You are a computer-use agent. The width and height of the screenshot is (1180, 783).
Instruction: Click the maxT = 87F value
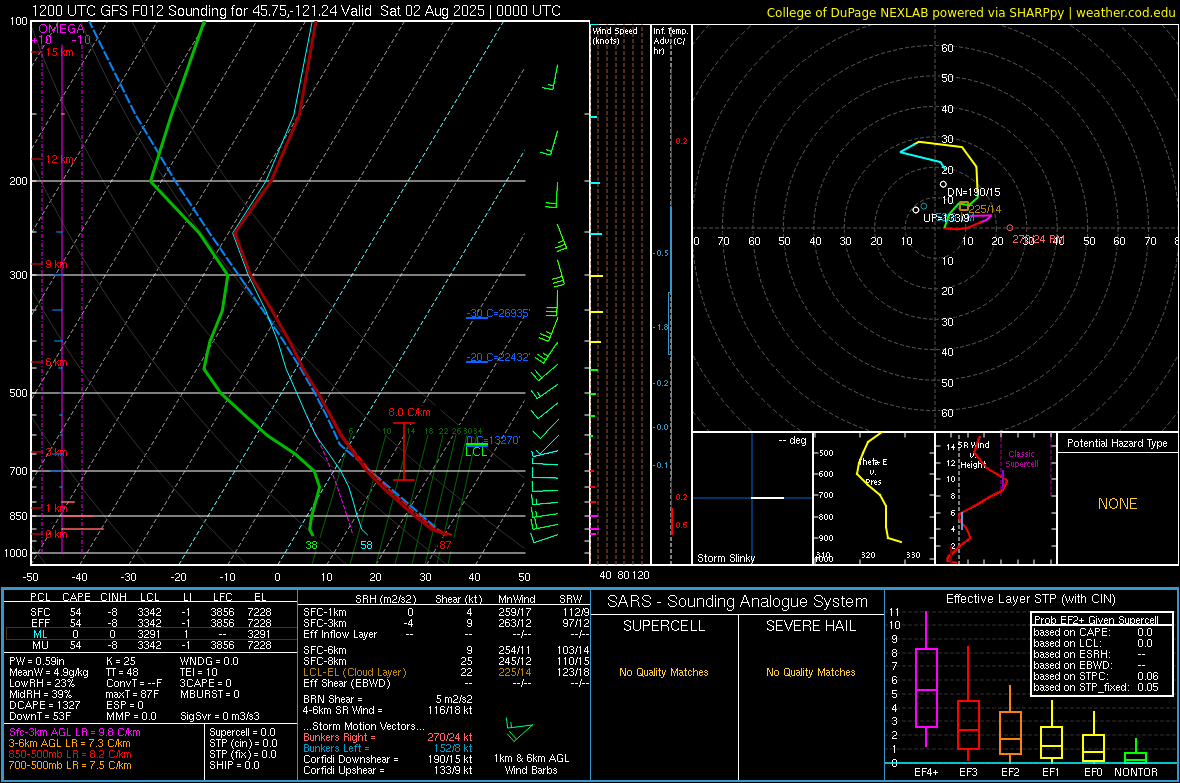(132, 694)
